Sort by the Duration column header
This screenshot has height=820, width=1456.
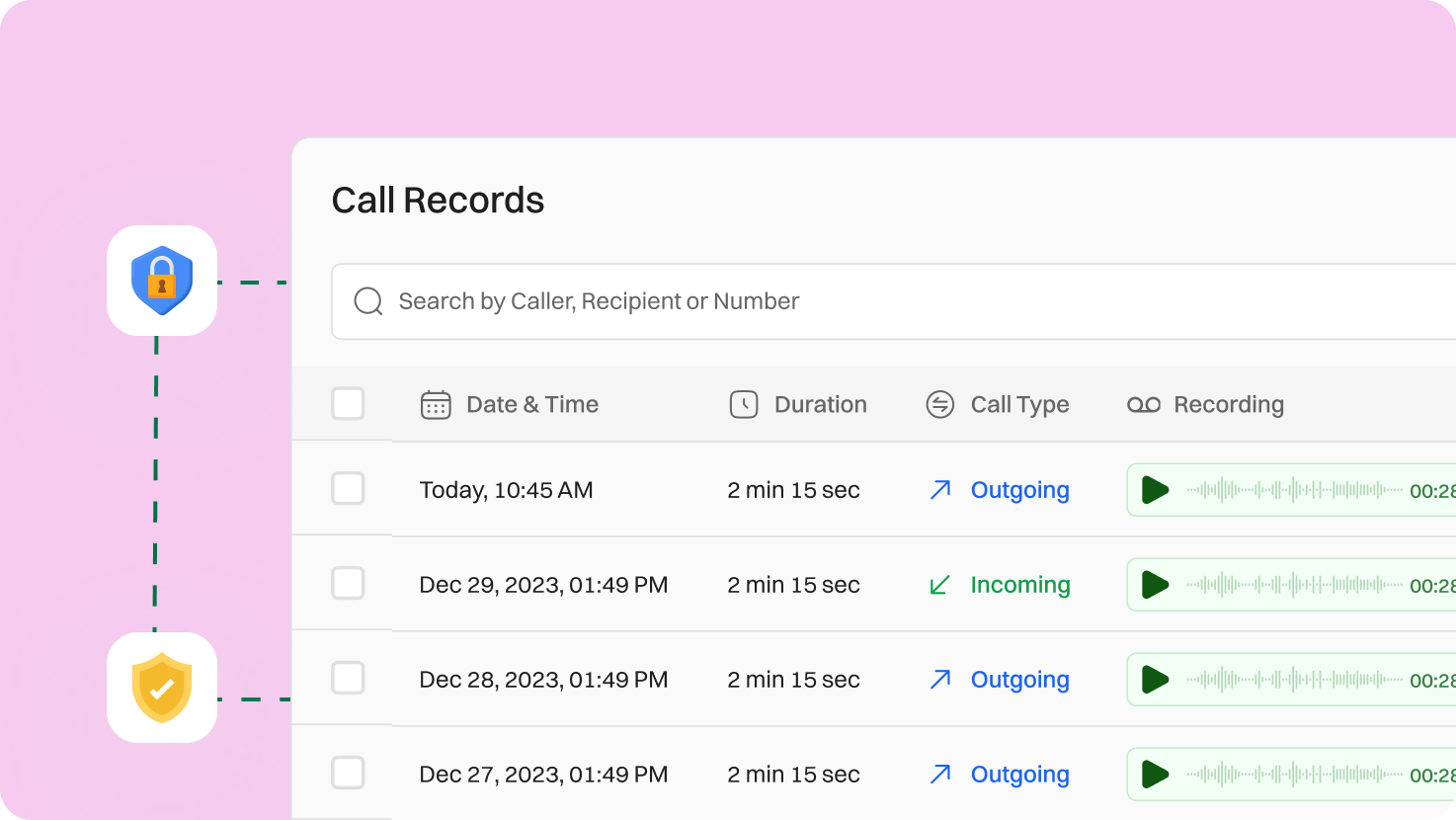point(820,404)
